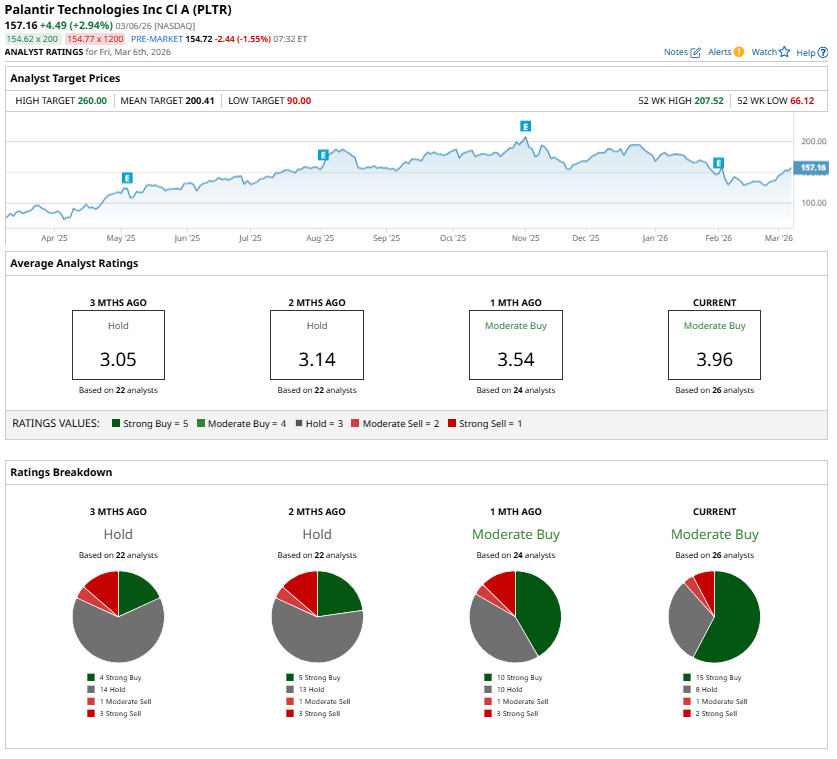Viewport: 837px width, 759px height.
Task: Click the May '25 earnings marker
Action: tap(127, 177)
